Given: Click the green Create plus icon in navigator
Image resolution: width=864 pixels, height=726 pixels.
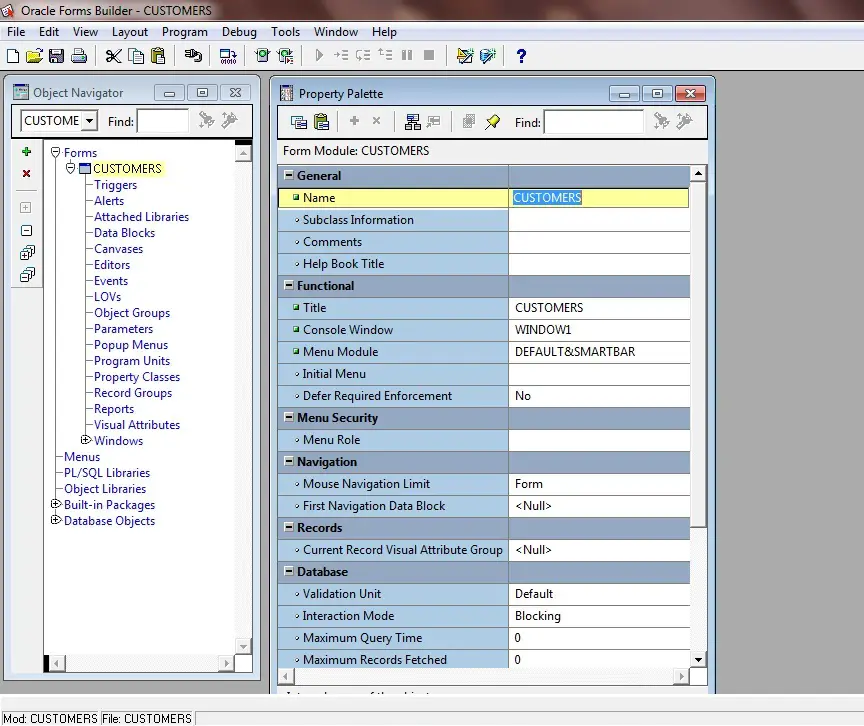Looking at the screenshot, I should pyautogui.click(x=26, y=151).
